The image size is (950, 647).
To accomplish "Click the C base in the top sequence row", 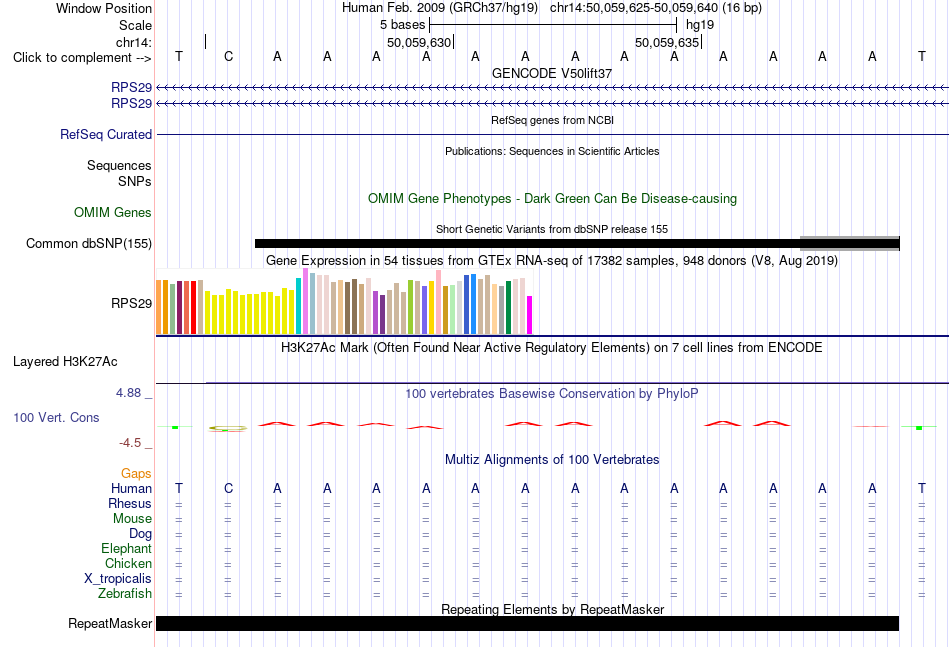I will 228,56.
